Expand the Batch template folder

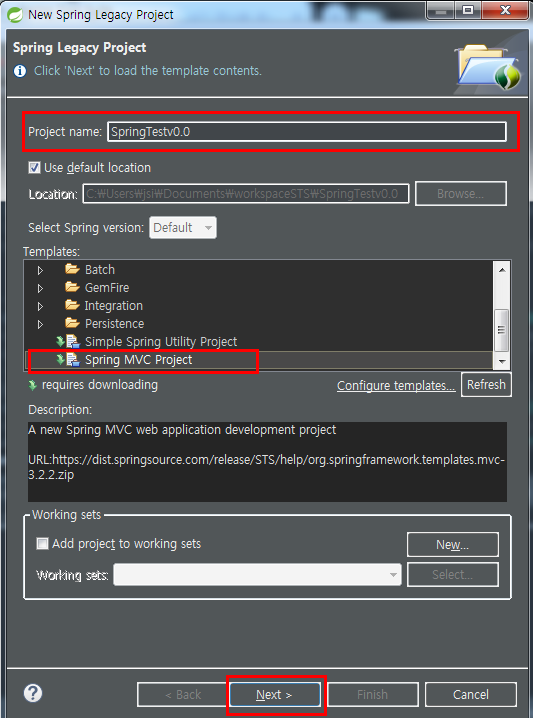[x=40, y=271]
